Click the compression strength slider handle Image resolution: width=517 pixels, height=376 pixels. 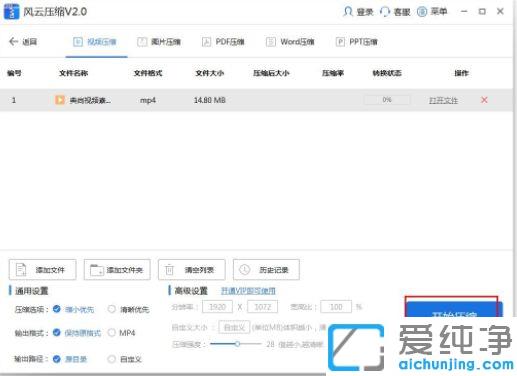click(237, 344)
